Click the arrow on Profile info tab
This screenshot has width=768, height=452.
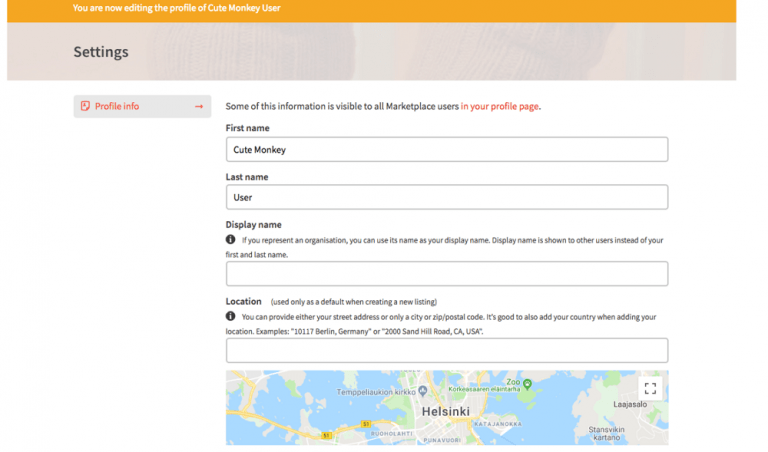click(x=199, y=106)
